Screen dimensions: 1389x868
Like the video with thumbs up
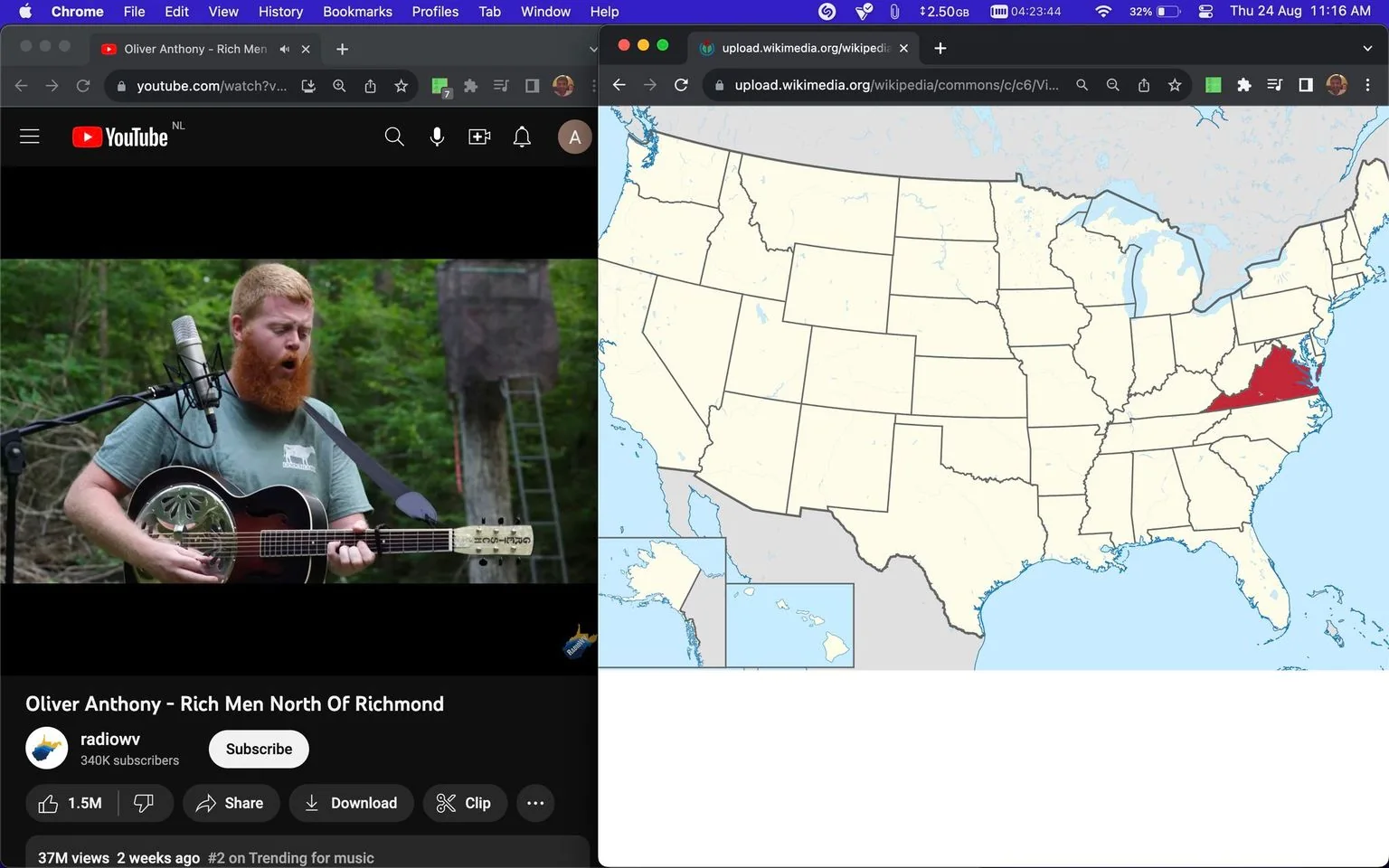[71, 803]
